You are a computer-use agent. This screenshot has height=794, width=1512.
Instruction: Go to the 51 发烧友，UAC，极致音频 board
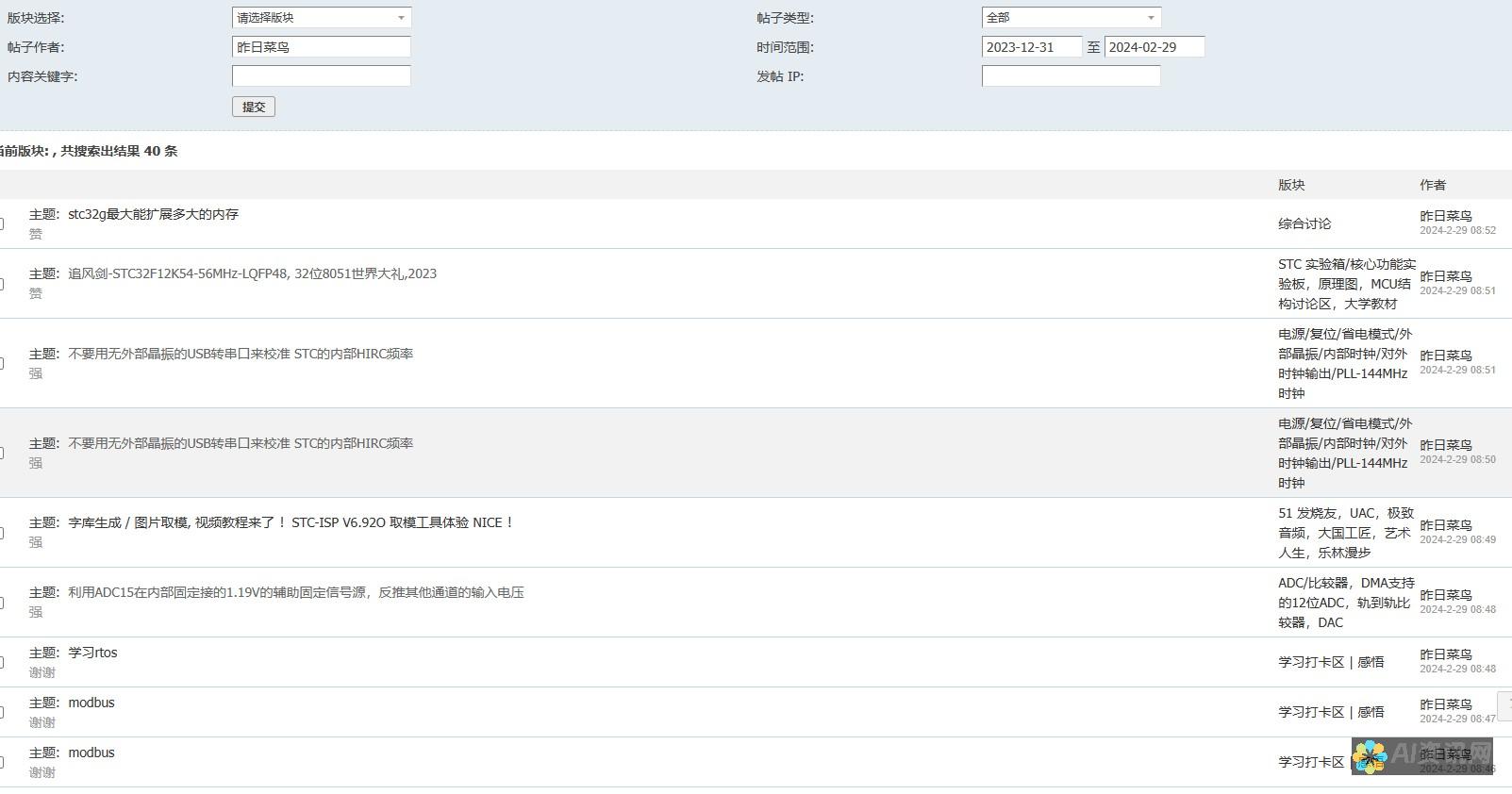pos(1346,533)
